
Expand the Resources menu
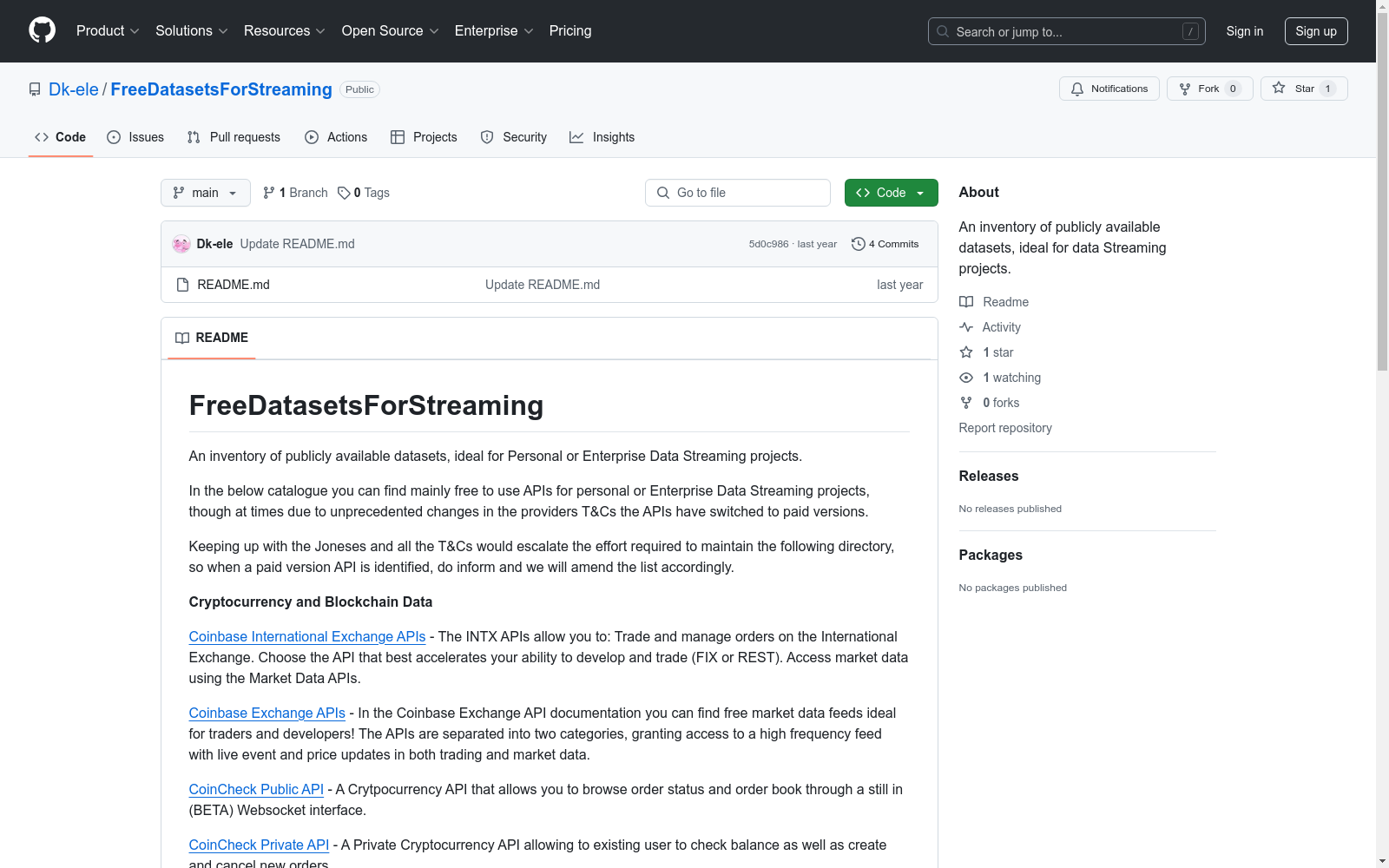285,31
